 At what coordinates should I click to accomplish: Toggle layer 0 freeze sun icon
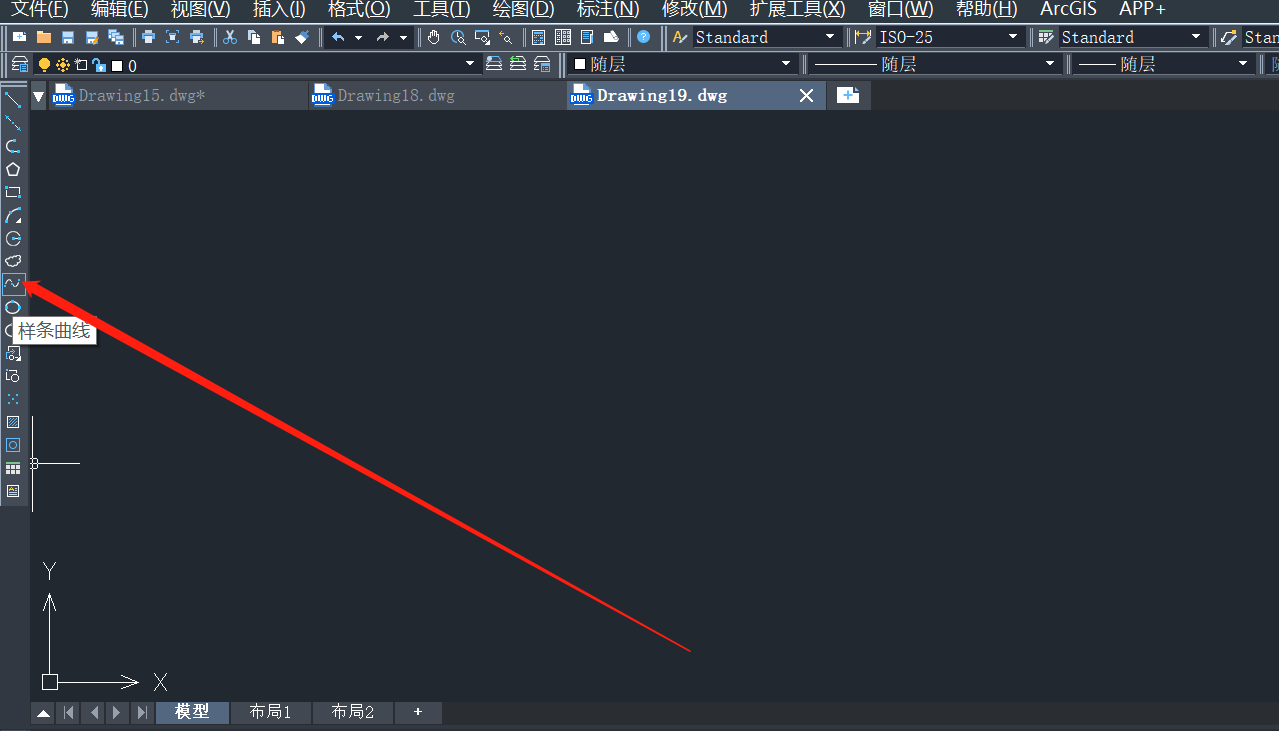point(63,64)
